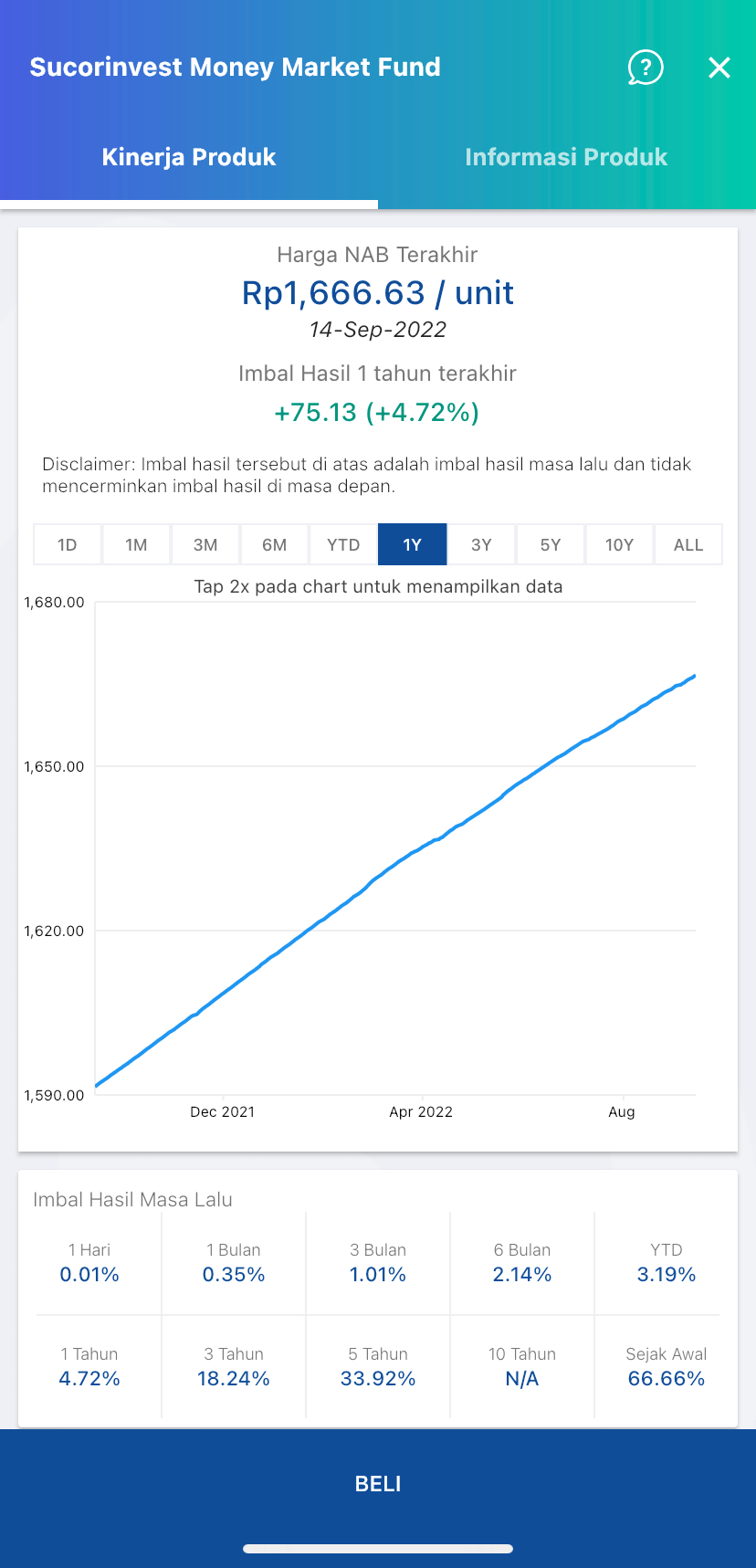The height and width of the screenshot is (1568, 756).
Task: Select the 5Y chart range
Action: point(551,544)
